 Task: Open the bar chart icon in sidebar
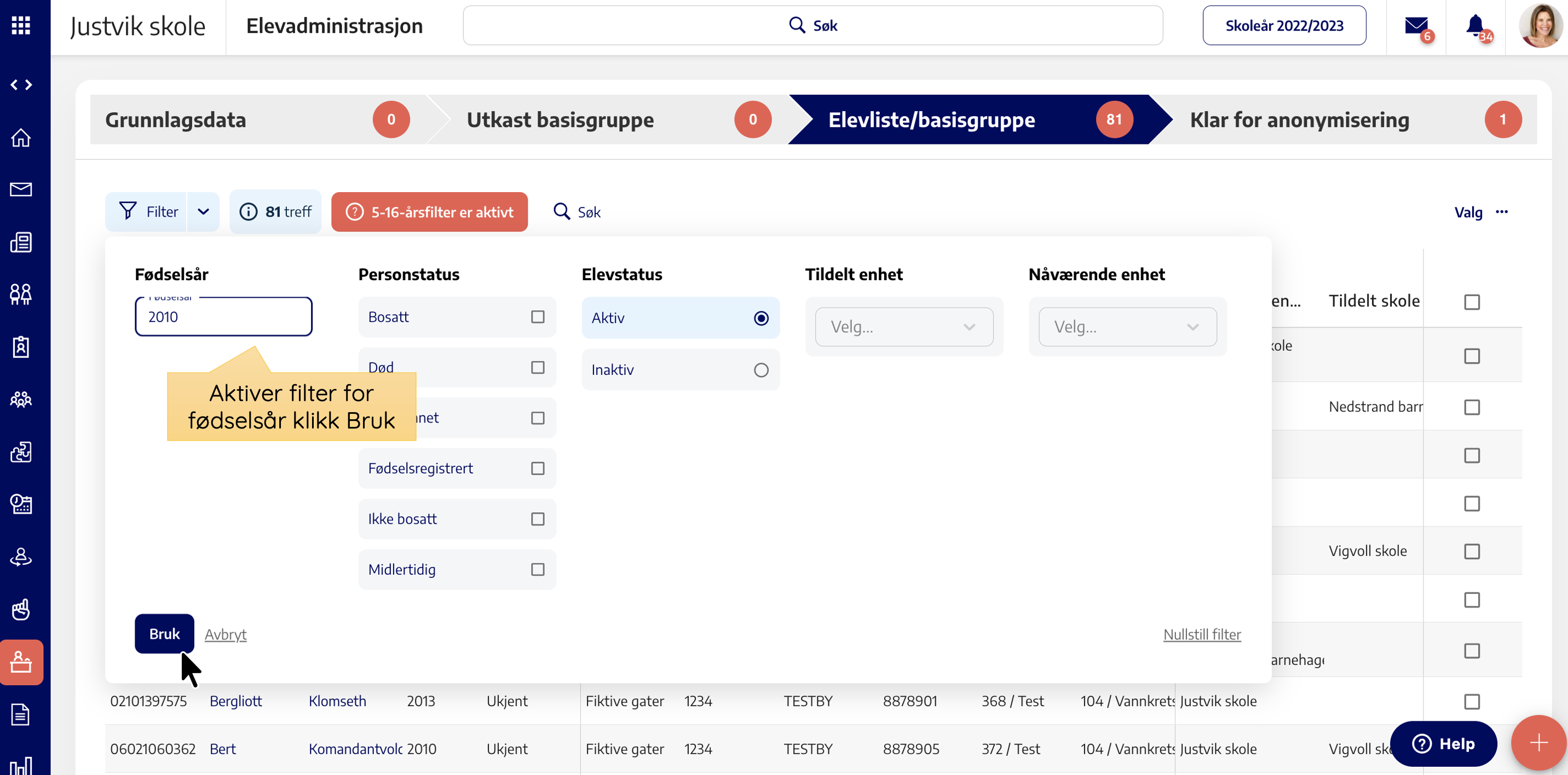21,765
